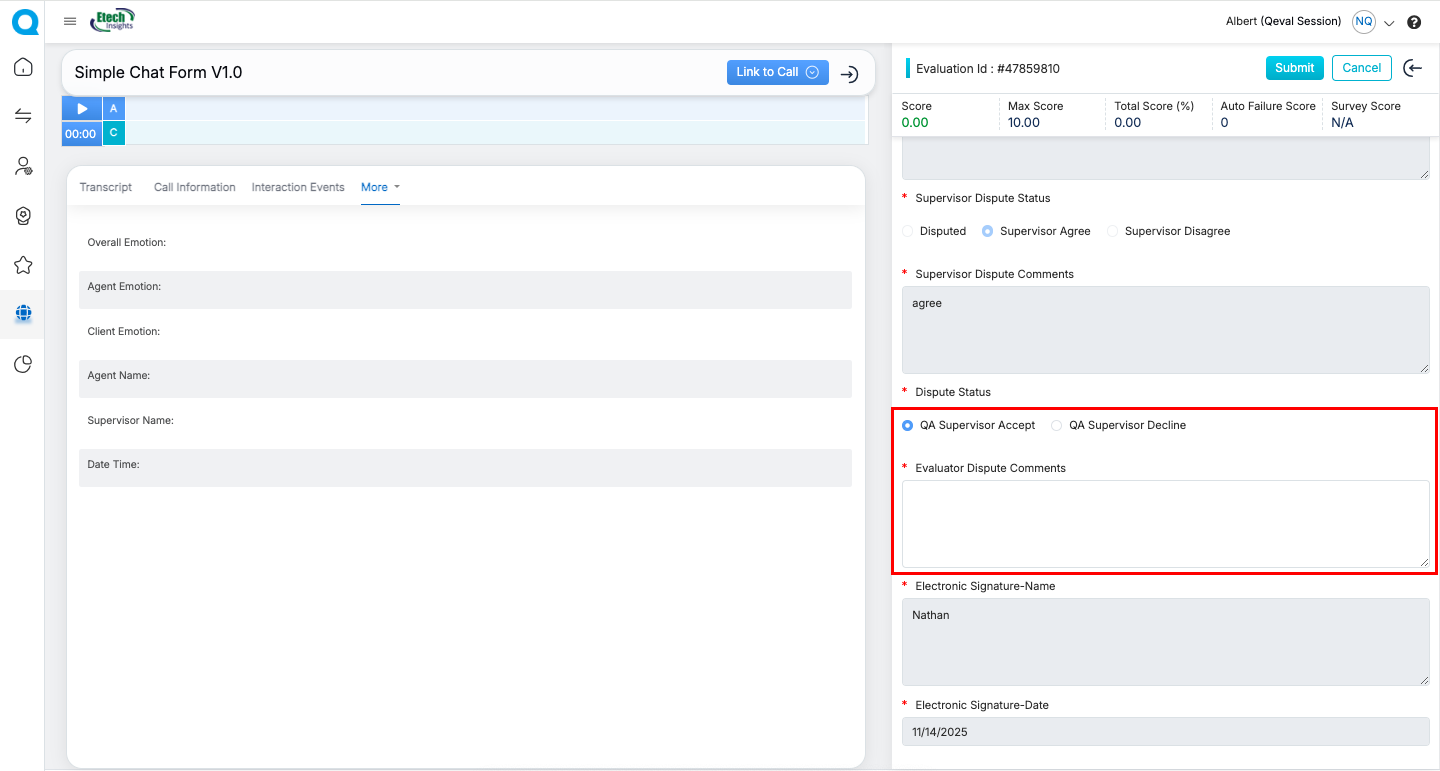Click the home icon in left sidebar

pos(23,68)
